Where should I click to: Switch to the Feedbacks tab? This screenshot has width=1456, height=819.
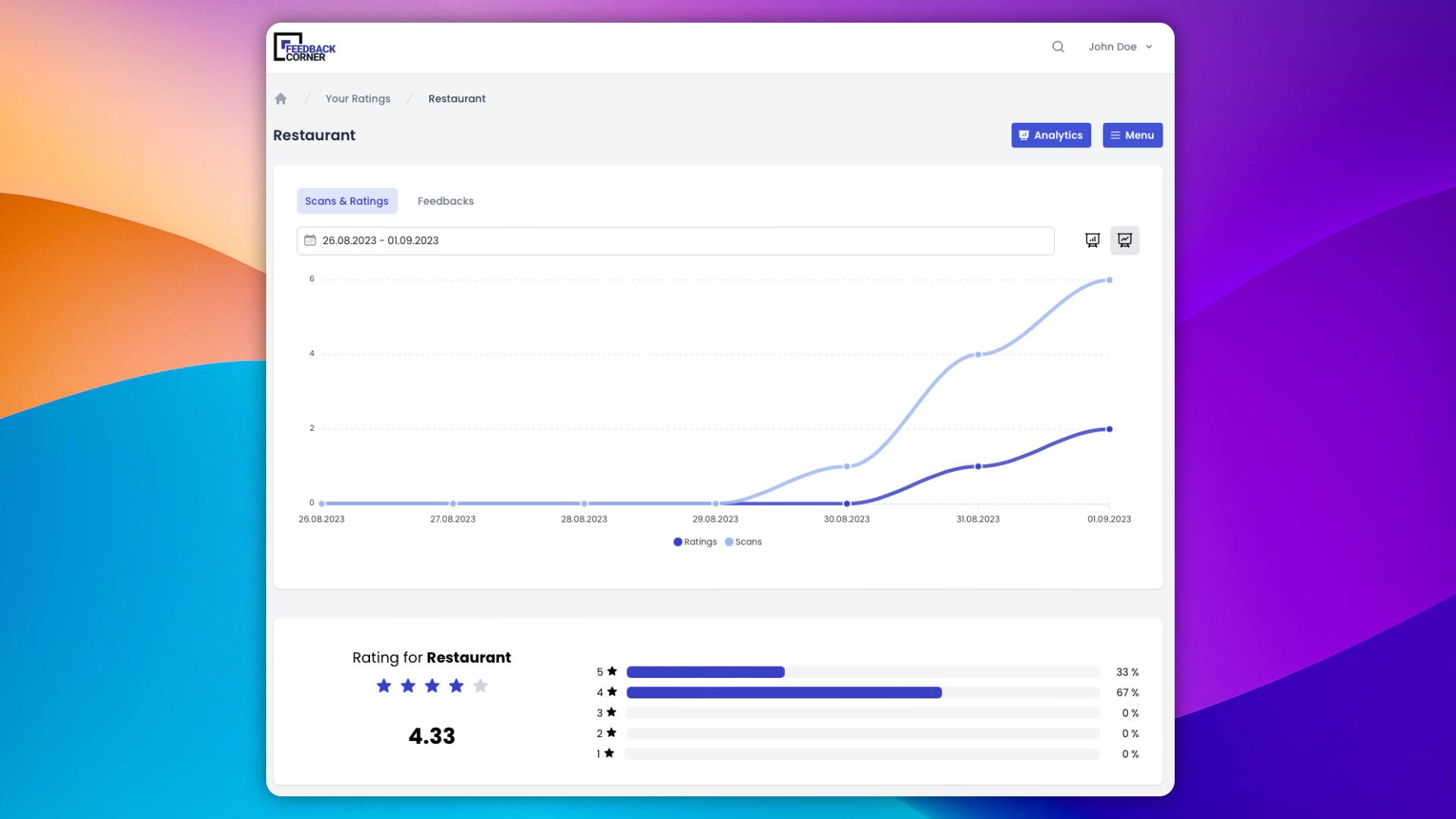click(x=445, y=201)
